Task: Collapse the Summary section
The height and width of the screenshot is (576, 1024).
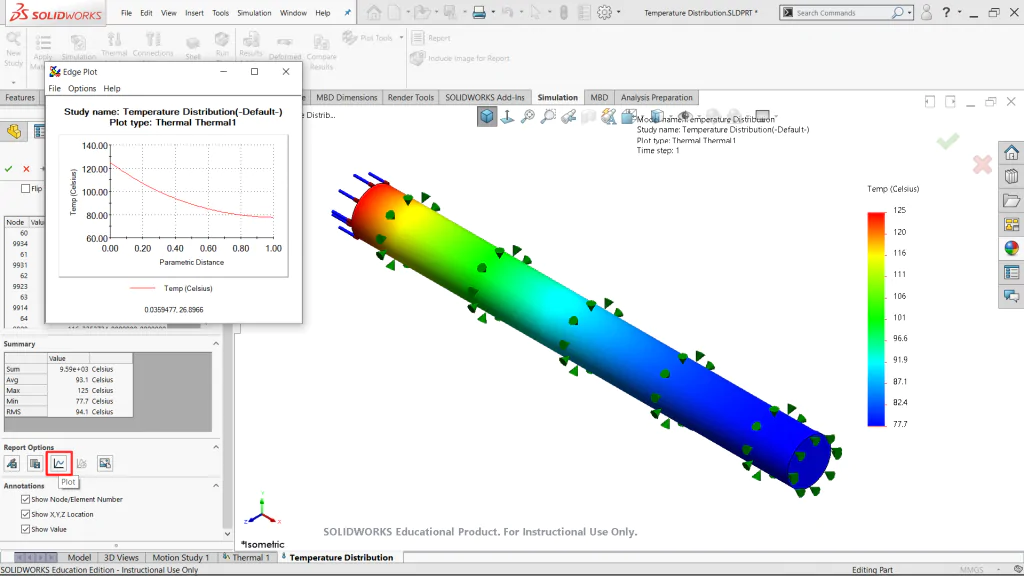Action: (216, 344)
